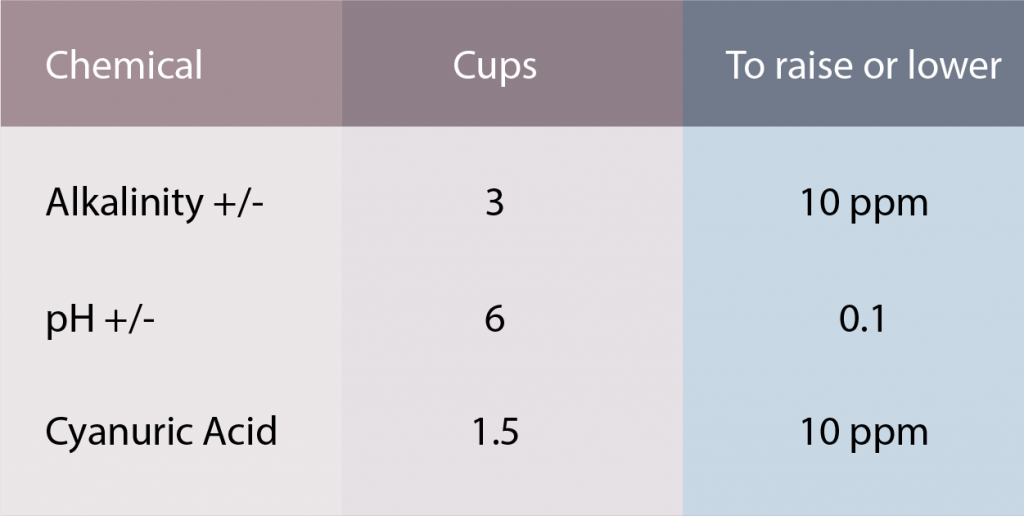The height and width of the screenshot is (516, 1024).
Task: Select the 10 ppm value for Cyanuric Acid
Action: pyautogui.click(x=863, y=433)
